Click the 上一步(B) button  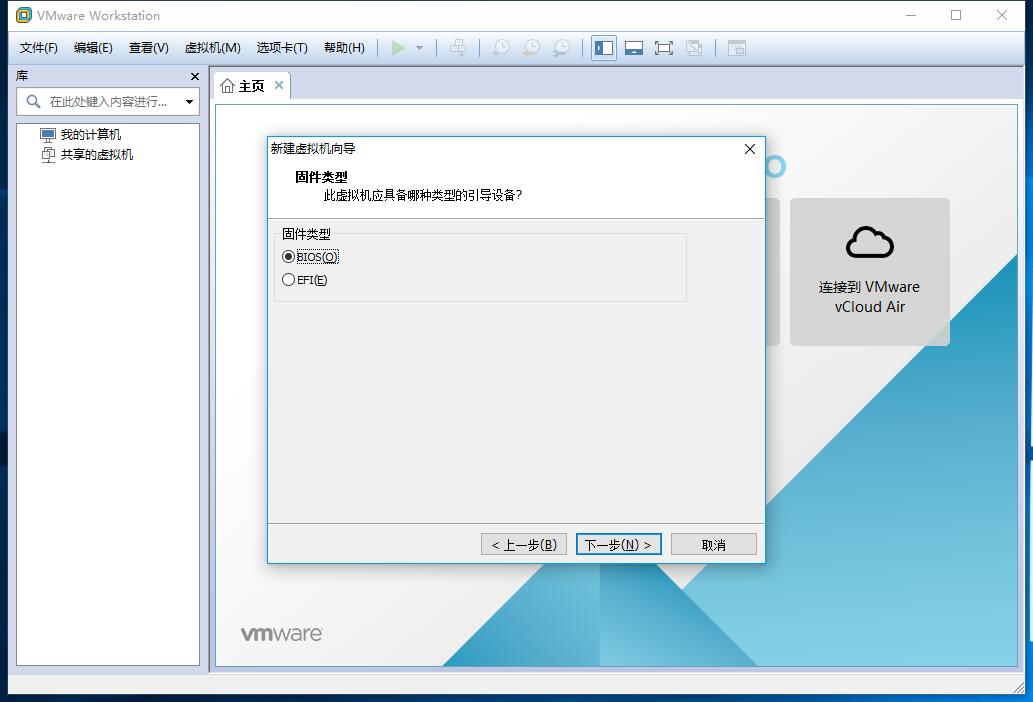[523, 543]
